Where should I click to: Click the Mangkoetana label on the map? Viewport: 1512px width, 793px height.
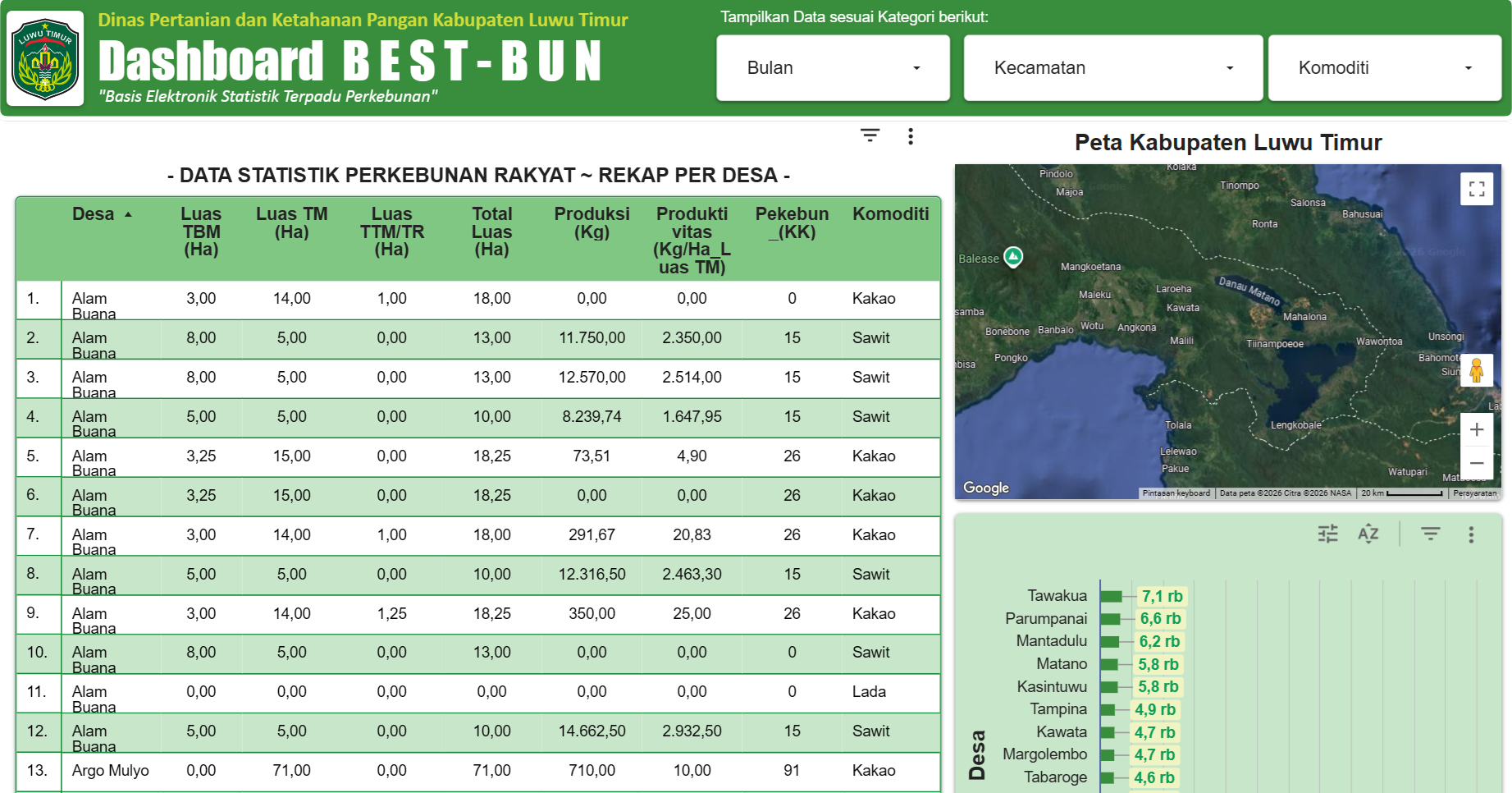click(x=1090, y=267)
